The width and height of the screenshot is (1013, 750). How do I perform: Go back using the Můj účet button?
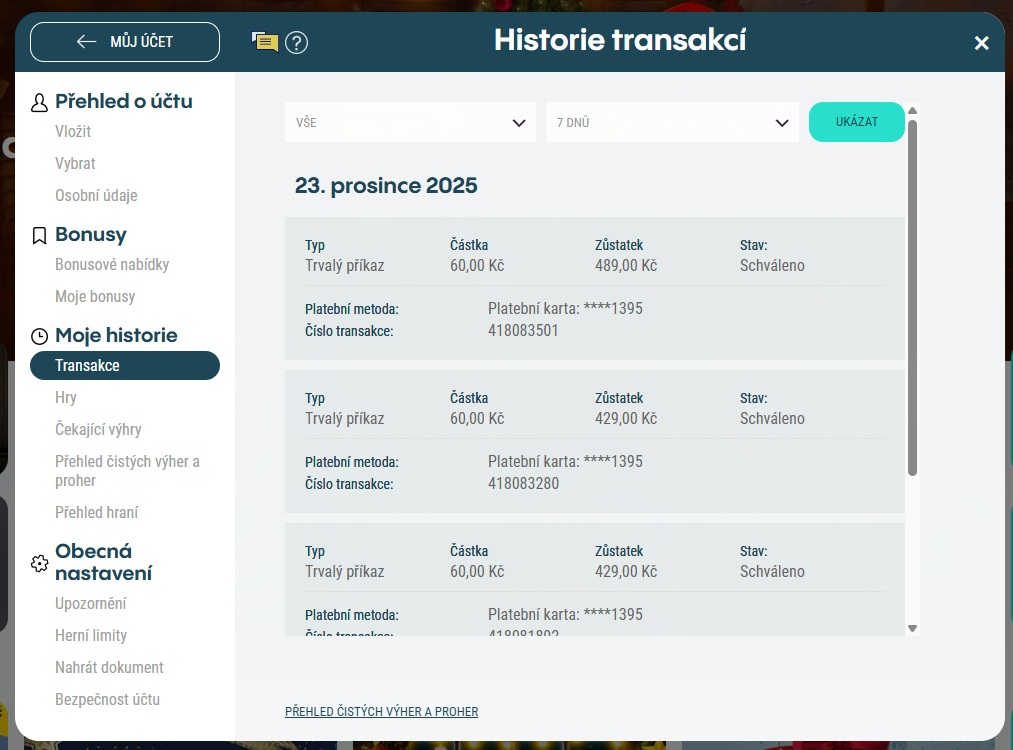coord(125,42)
